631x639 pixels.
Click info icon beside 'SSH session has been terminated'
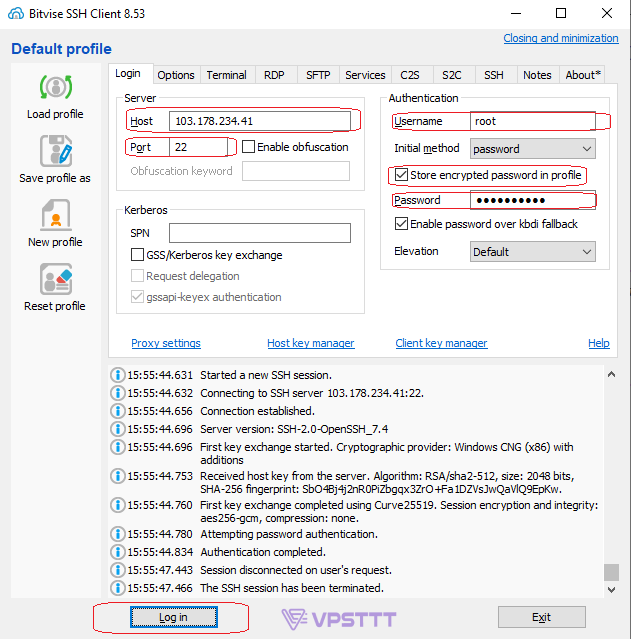point(118,588)
